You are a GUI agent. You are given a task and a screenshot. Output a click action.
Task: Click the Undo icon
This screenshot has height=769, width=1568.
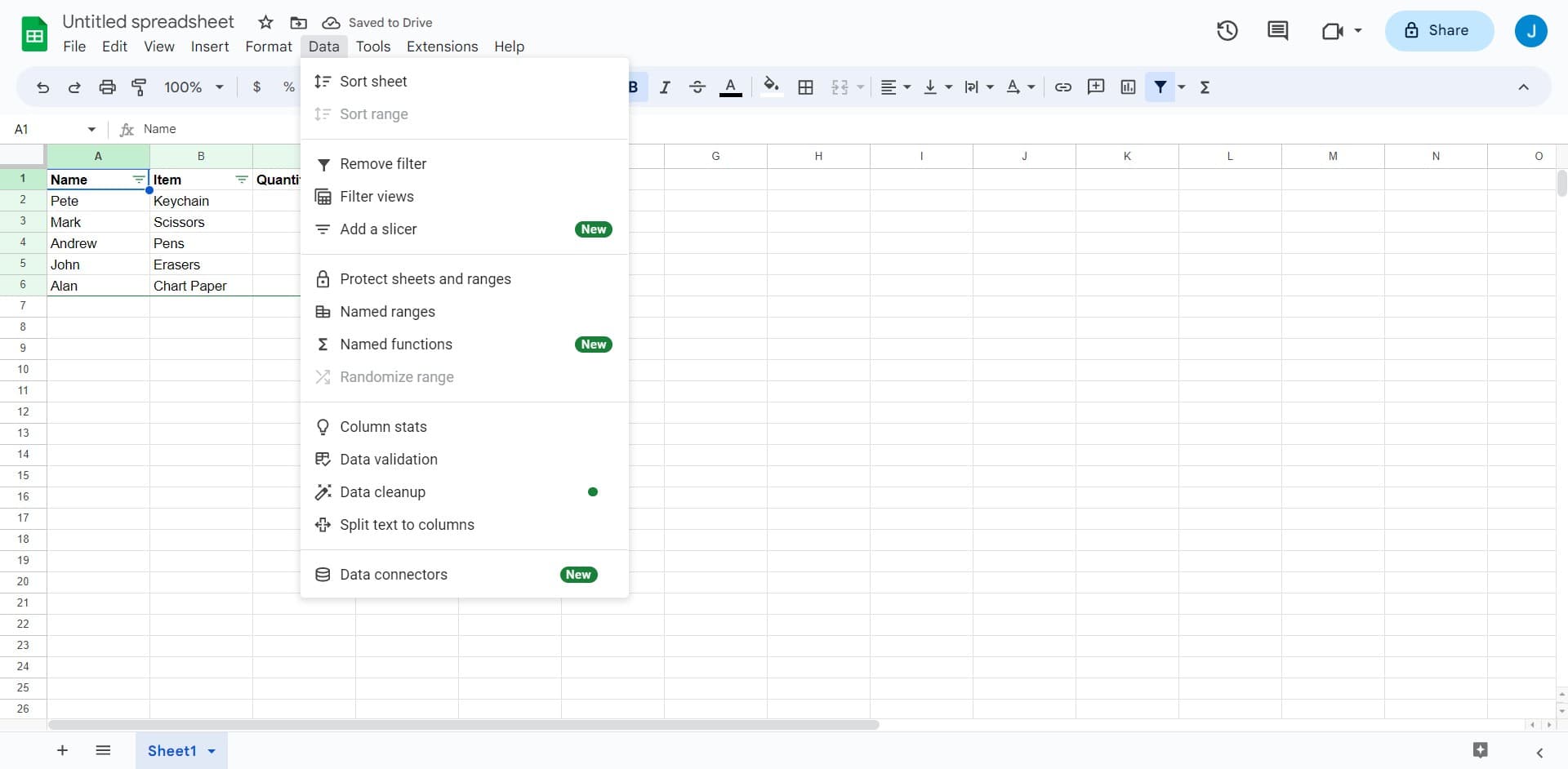point(42,87)
